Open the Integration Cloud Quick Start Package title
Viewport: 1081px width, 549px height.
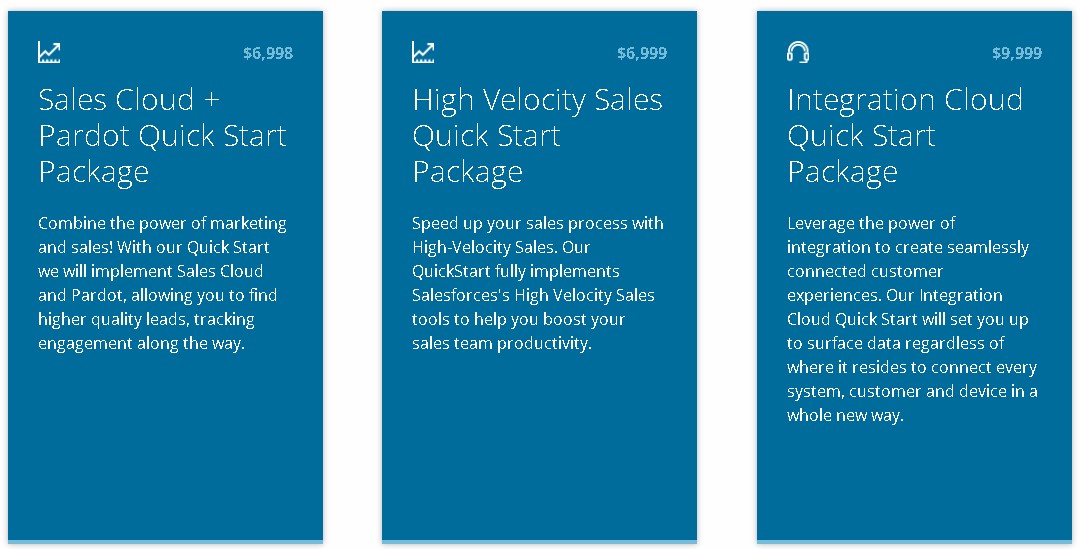[x=905, y=135]
